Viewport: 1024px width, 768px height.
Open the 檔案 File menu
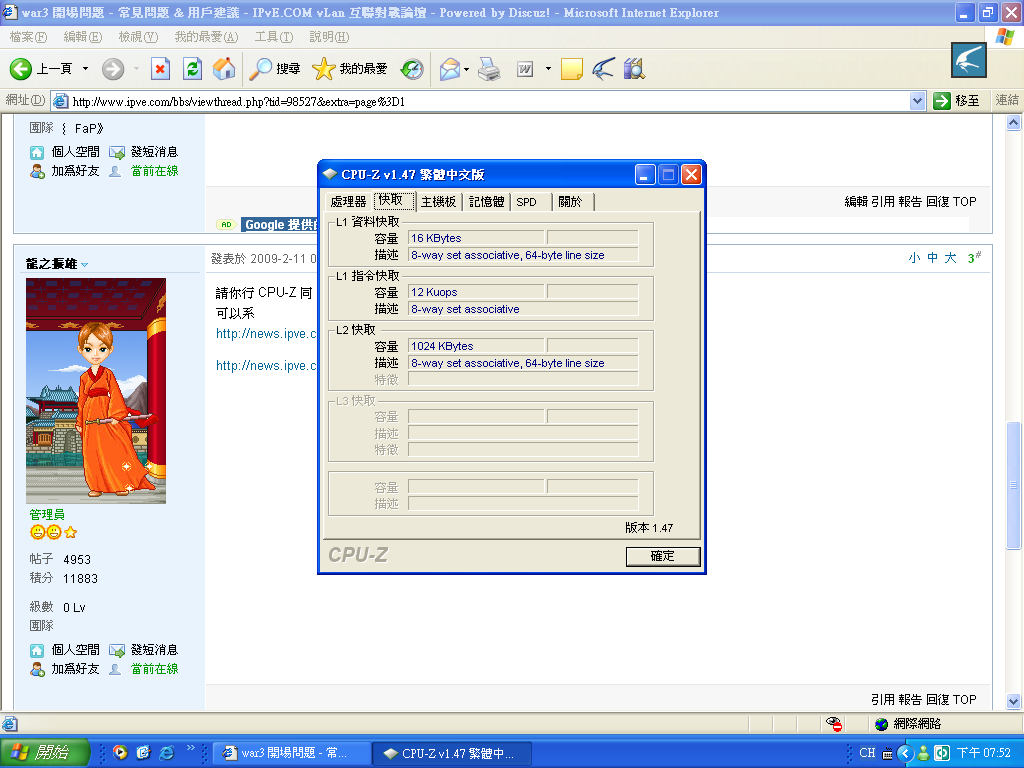pos(28,37)
